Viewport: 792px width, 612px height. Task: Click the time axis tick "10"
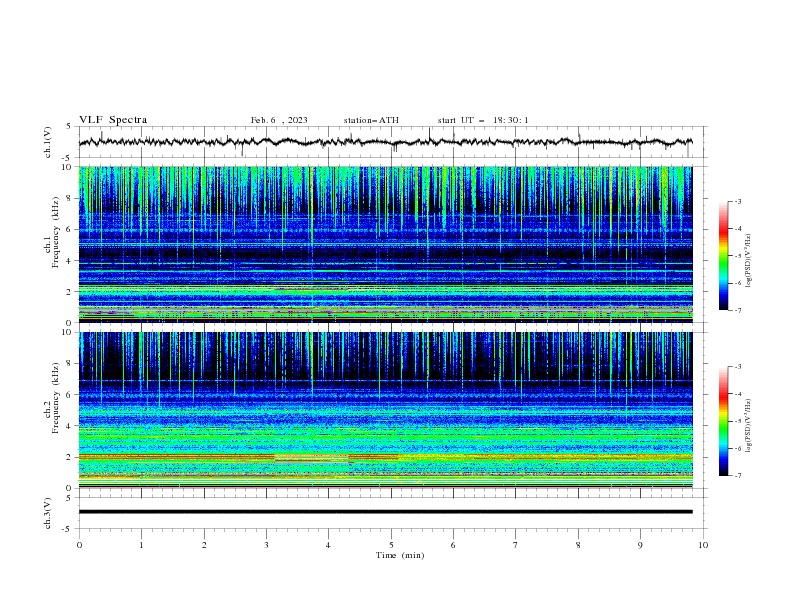(703, 545)
